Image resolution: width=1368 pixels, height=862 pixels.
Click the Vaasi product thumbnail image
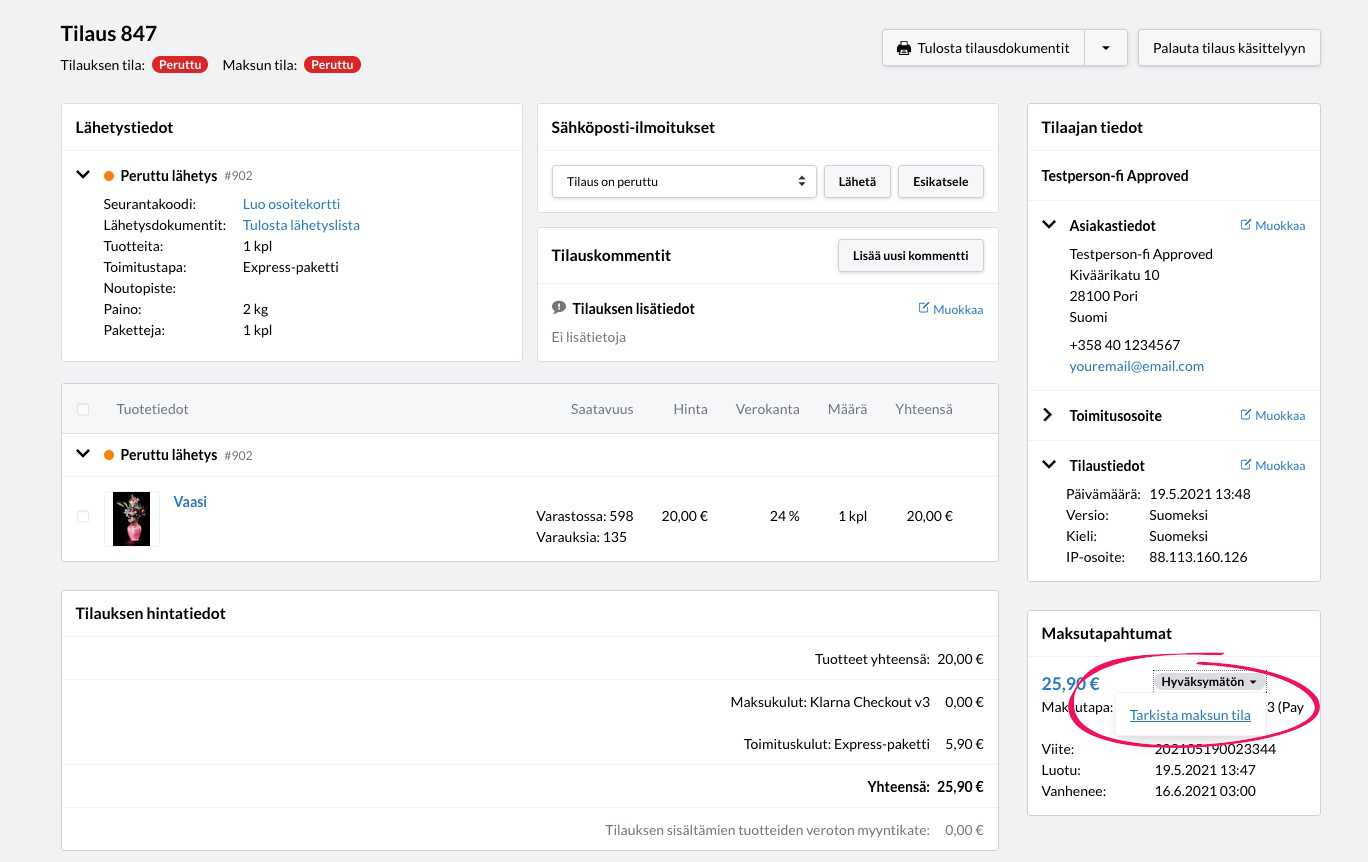click(132, 519)
